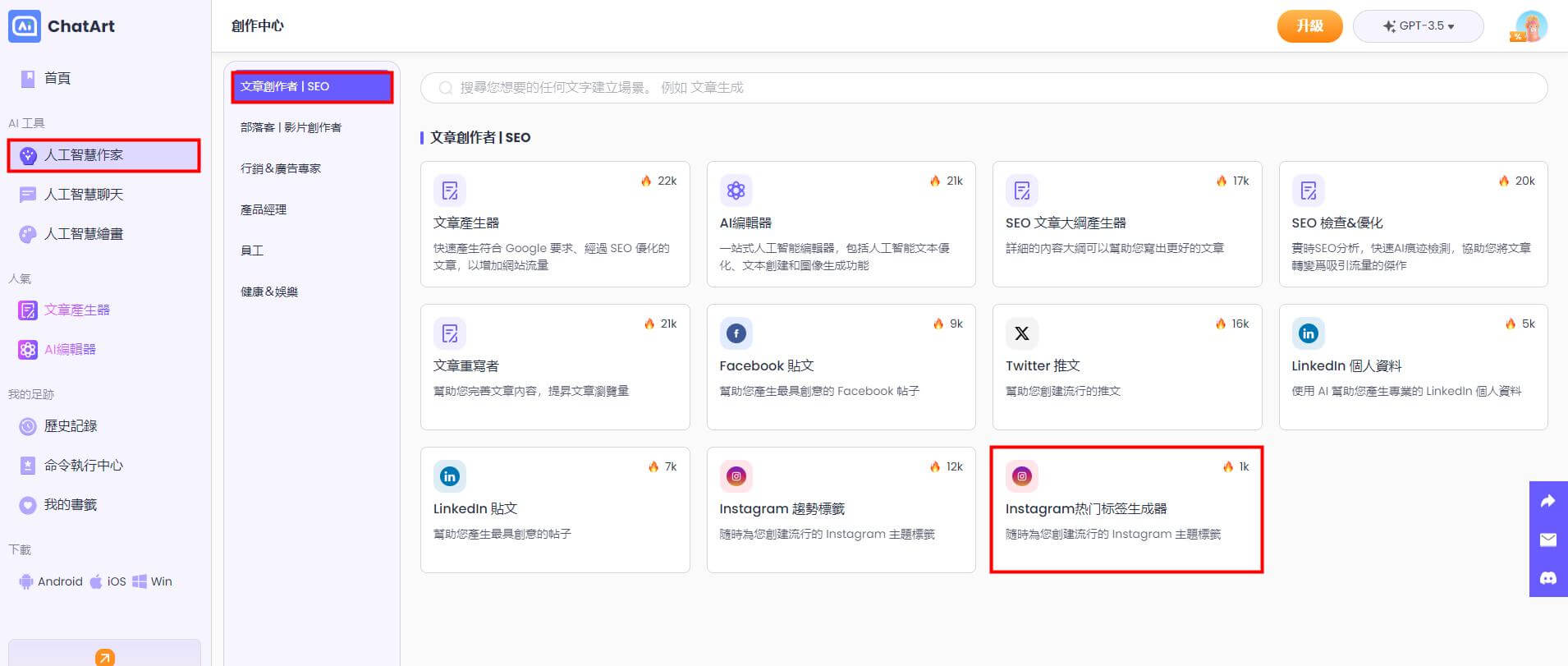Screen dimensions: 1568x666
Task: Click the Discord floating button
Action: [1548, 578]
